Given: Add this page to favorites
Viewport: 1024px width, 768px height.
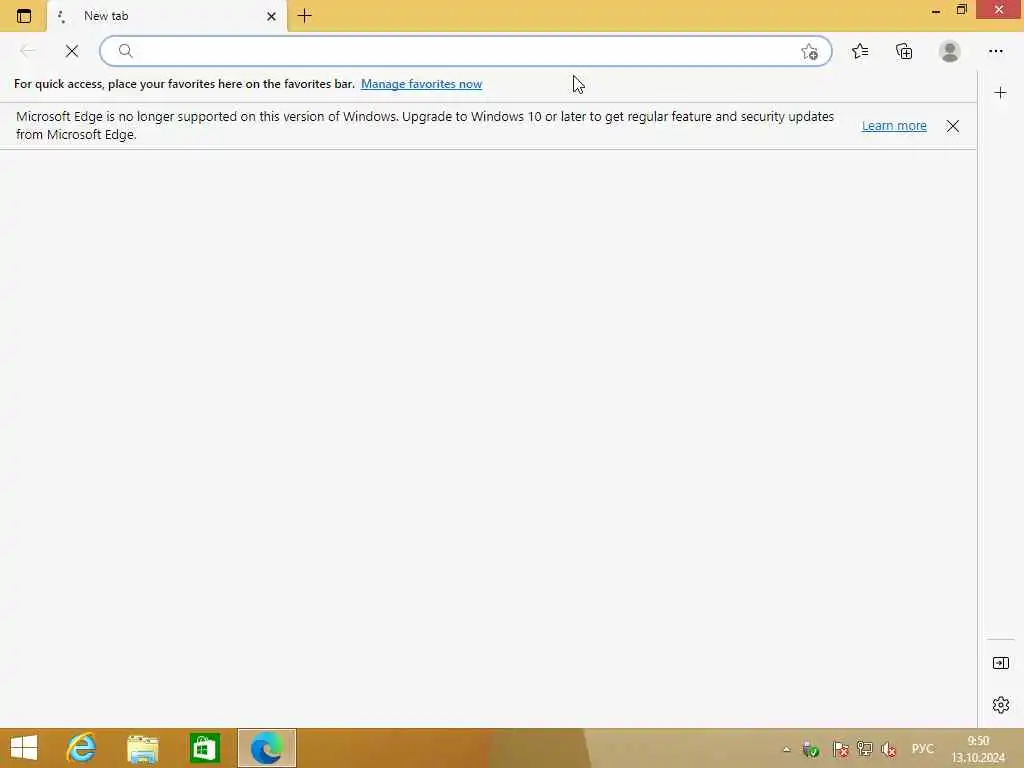Looking at the screenshot, I should pyautogui.click(x=809, y=52).
